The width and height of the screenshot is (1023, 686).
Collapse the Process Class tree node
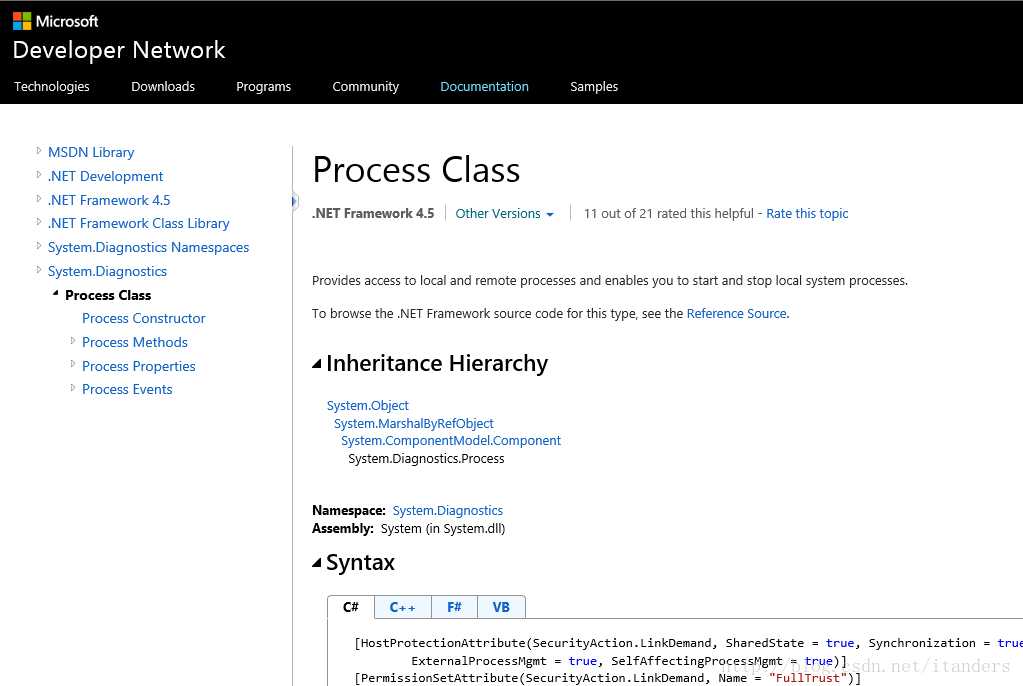(x=55, y=294)
